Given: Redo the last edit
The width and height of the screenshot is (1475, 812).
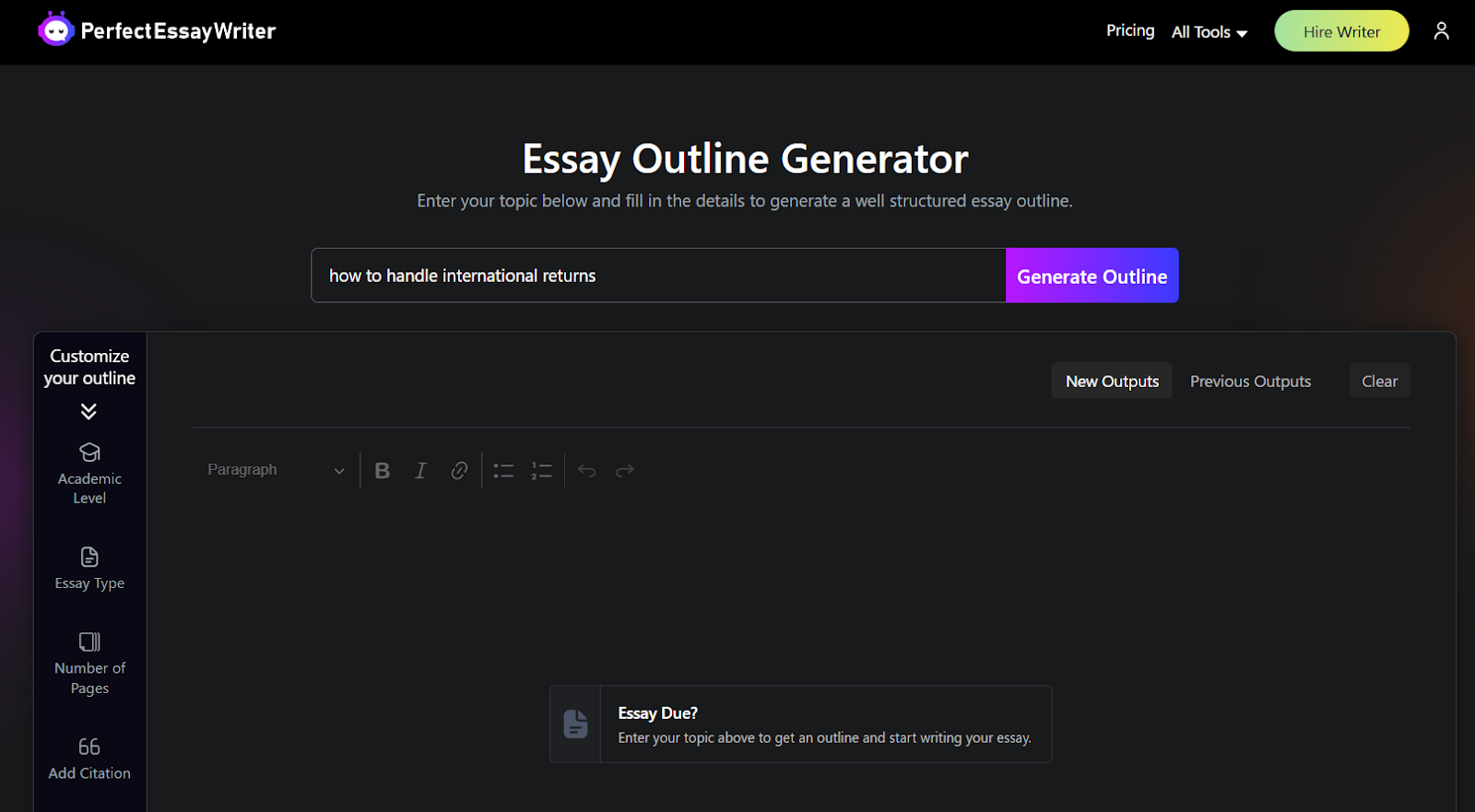Looking at the screenshot, I should pyautogui.click(x=625, y=471).
